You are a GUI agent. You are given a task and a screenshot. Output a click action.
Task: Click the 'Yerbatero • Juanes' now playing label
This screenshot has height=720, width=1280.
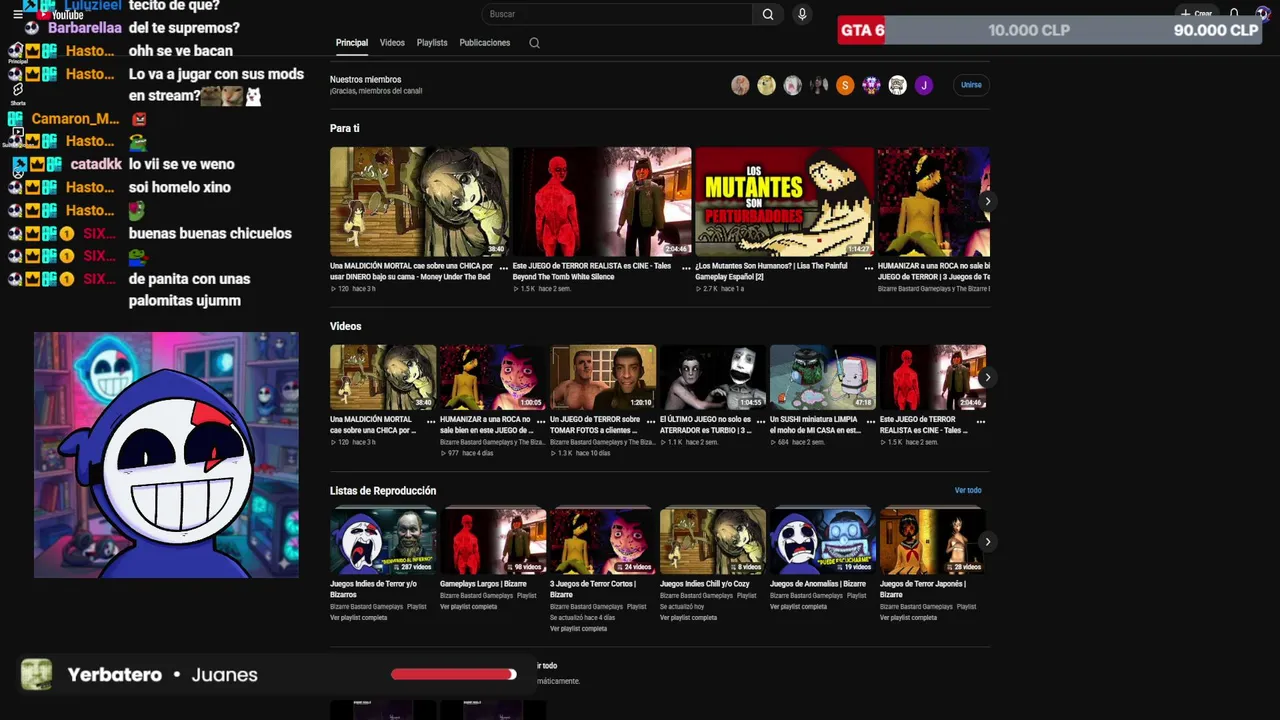click(x=162, y=675)
